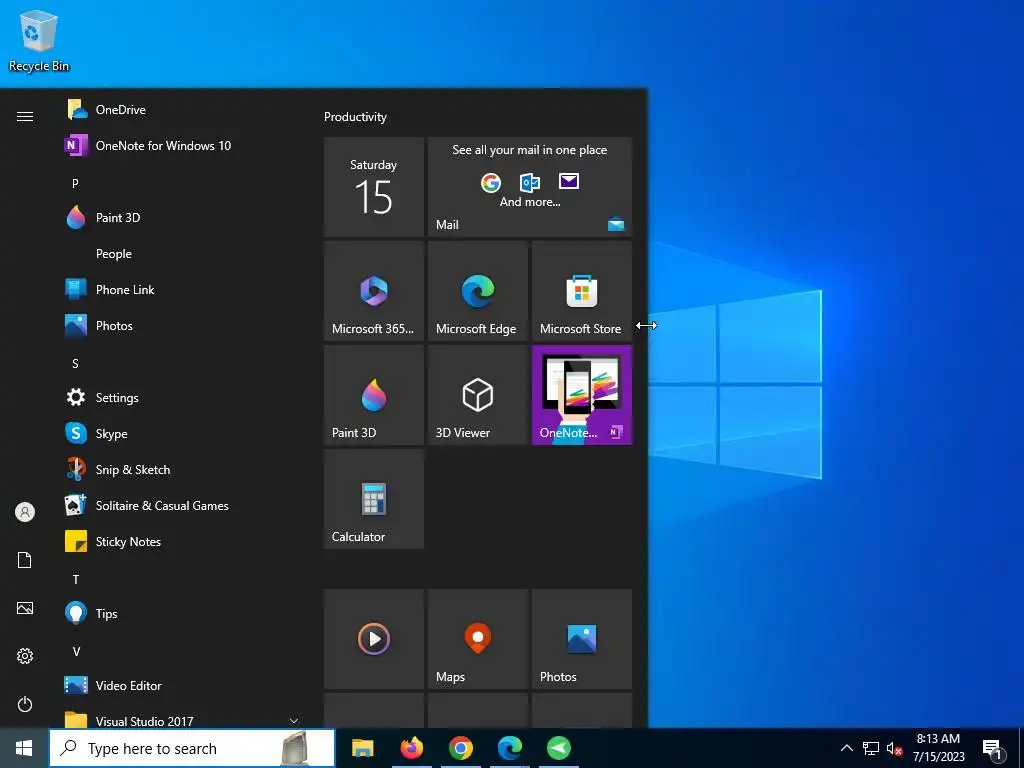Screen dimensions: 1024x768
Task: Jump to letter V section header
Action: 76,651
